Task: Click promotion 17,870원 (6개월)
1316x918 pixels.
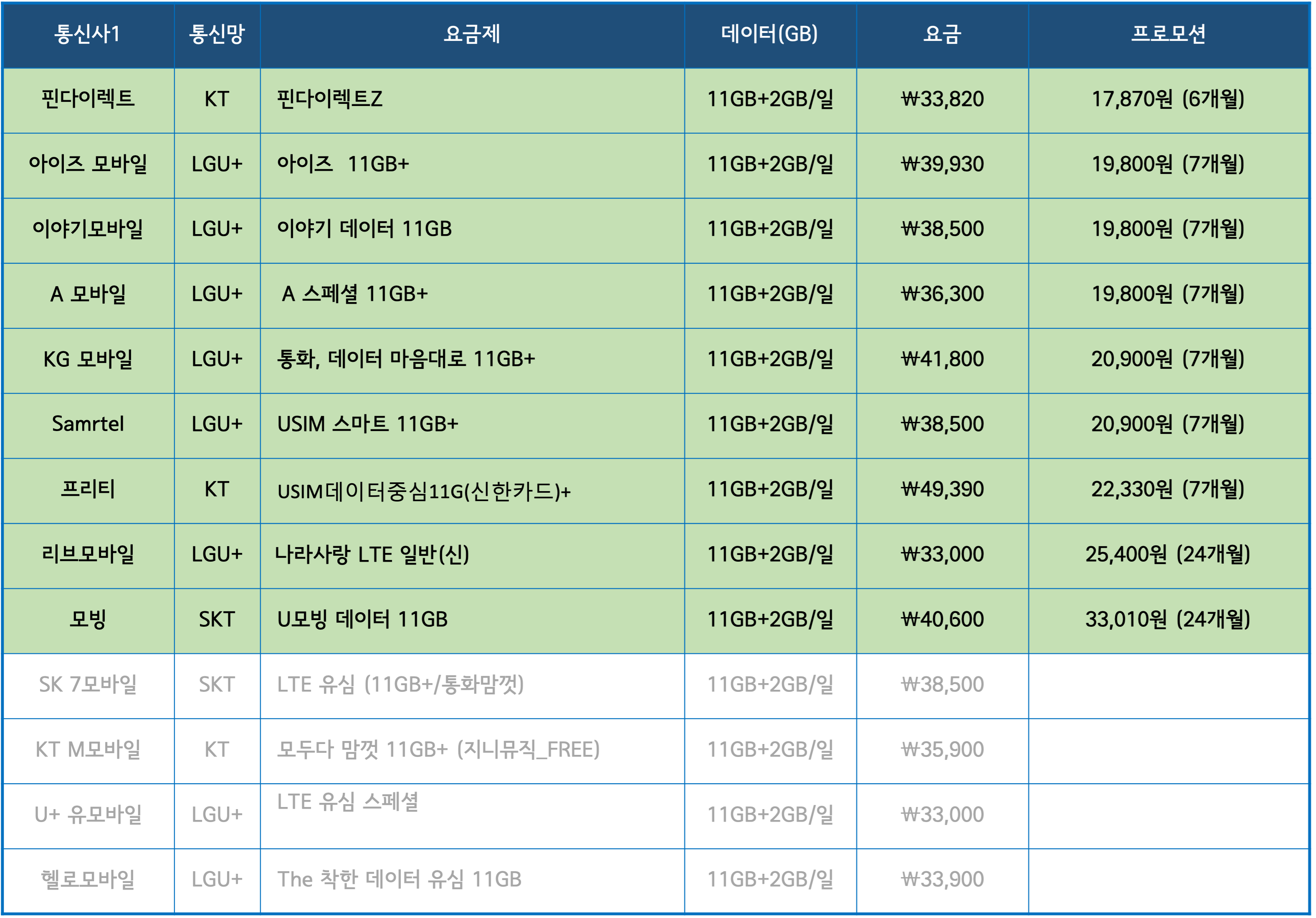Action: [x=1169, y=100]
